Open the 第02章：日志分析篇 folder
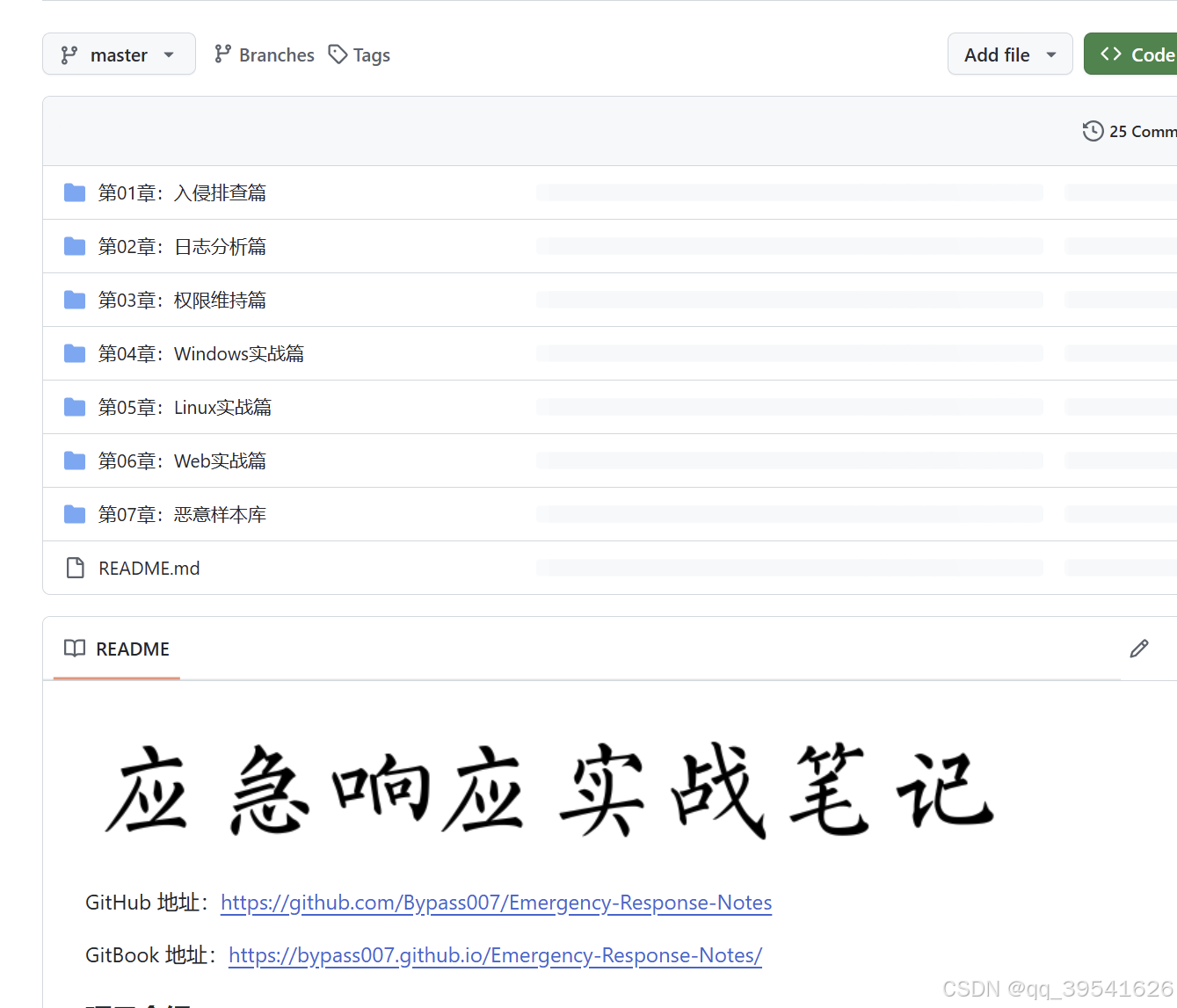 182,246
